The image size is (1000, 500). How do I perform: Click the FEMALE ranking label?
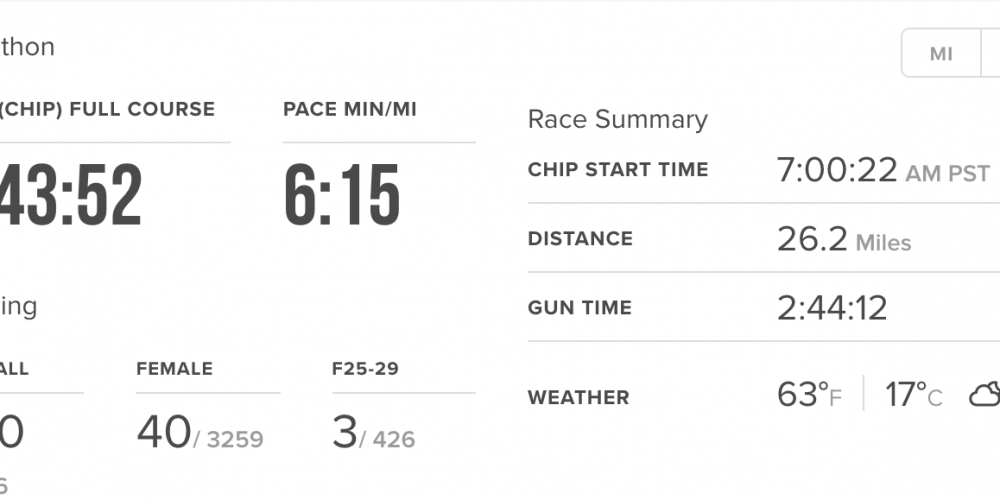pyautogui.click(x=174, y=369)
